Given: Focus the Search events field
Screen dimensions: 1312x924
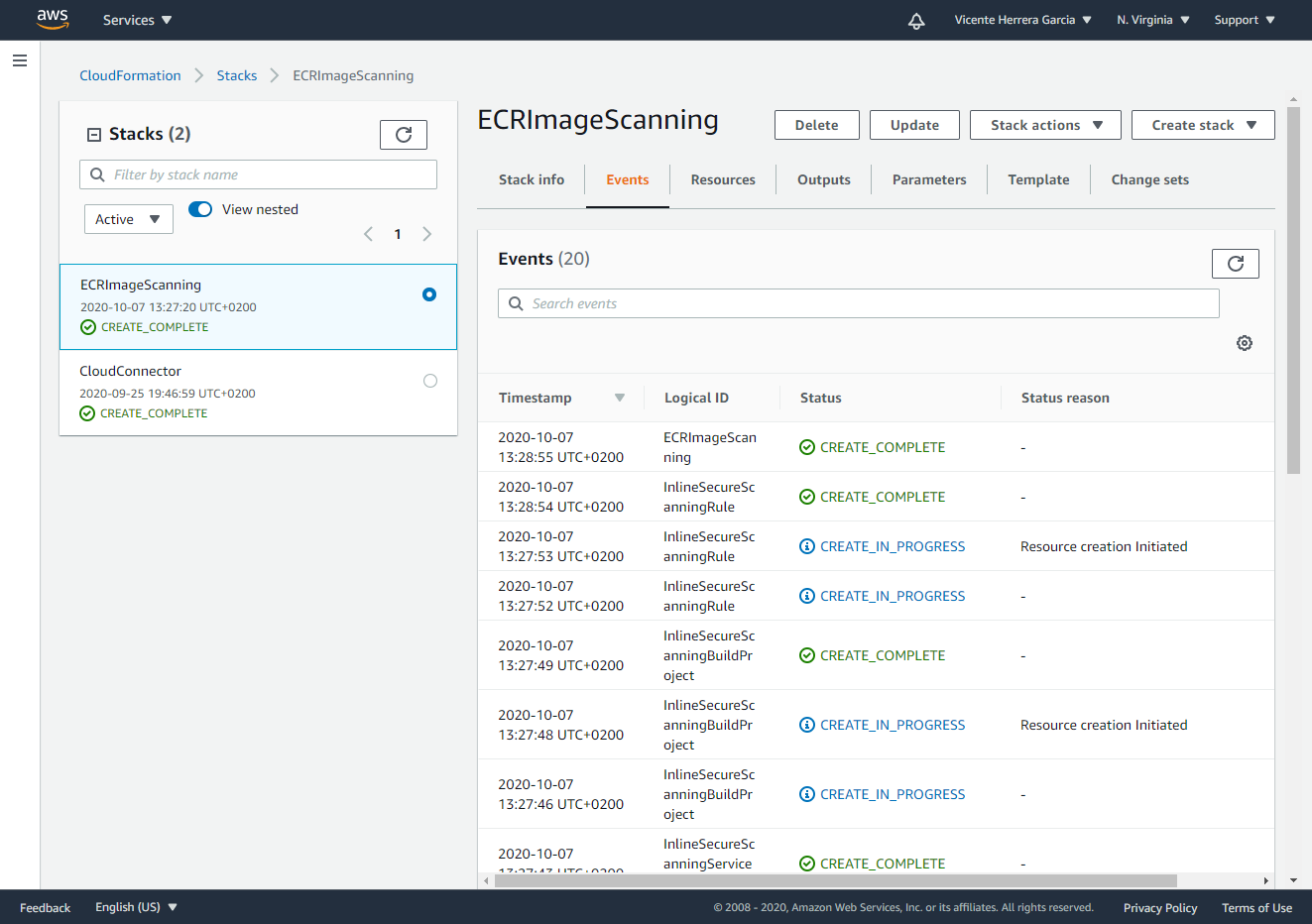Looking at the screenshot, I should (x=859, y=303).
